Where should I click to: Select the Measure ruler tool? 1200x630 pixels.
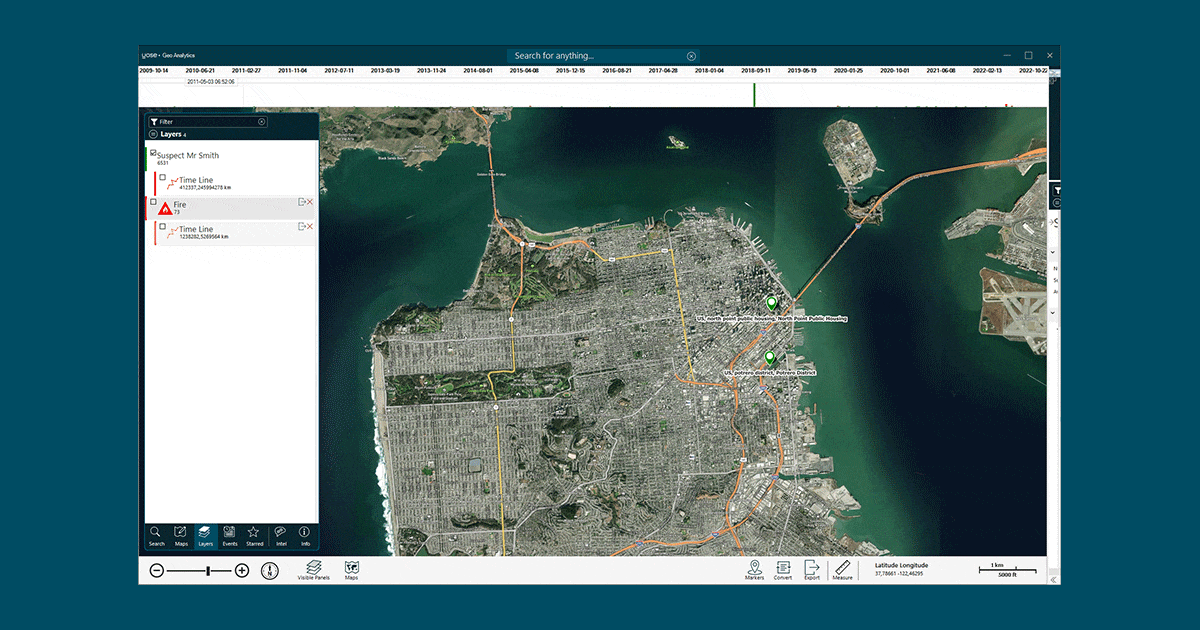pyautogui.click(x=842, y=569)
